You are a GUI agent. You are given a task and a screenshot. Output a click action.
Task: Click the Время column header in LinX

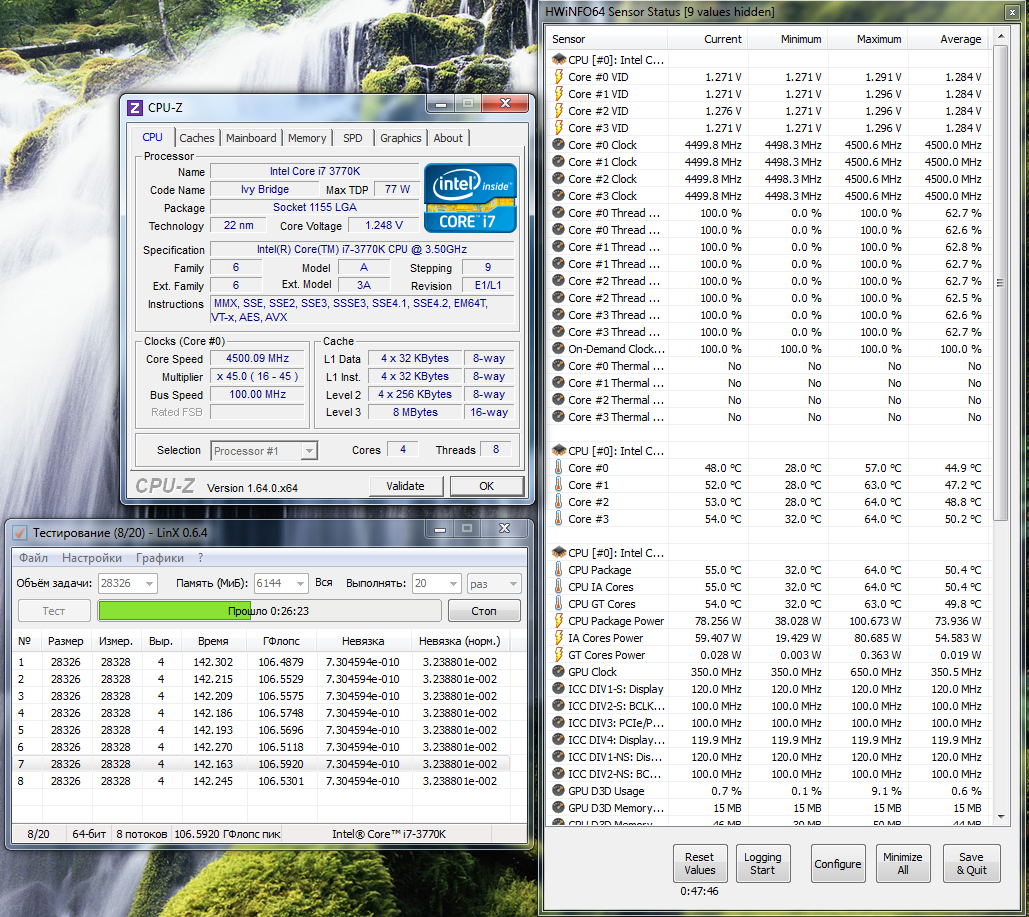[213, 641]
